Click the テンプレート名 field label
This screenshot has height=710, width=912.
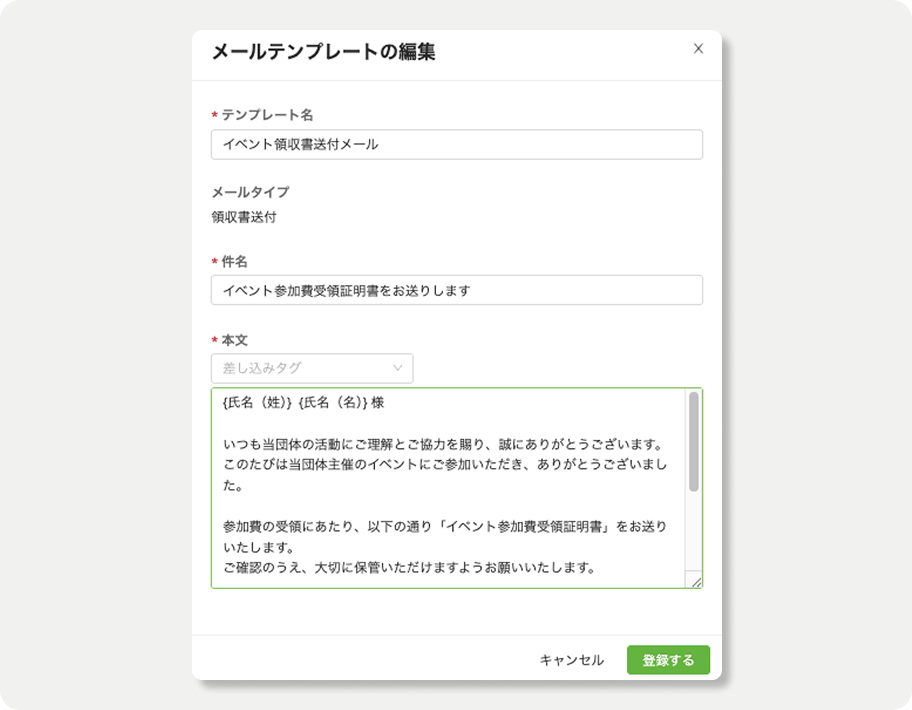click(267, 115)
